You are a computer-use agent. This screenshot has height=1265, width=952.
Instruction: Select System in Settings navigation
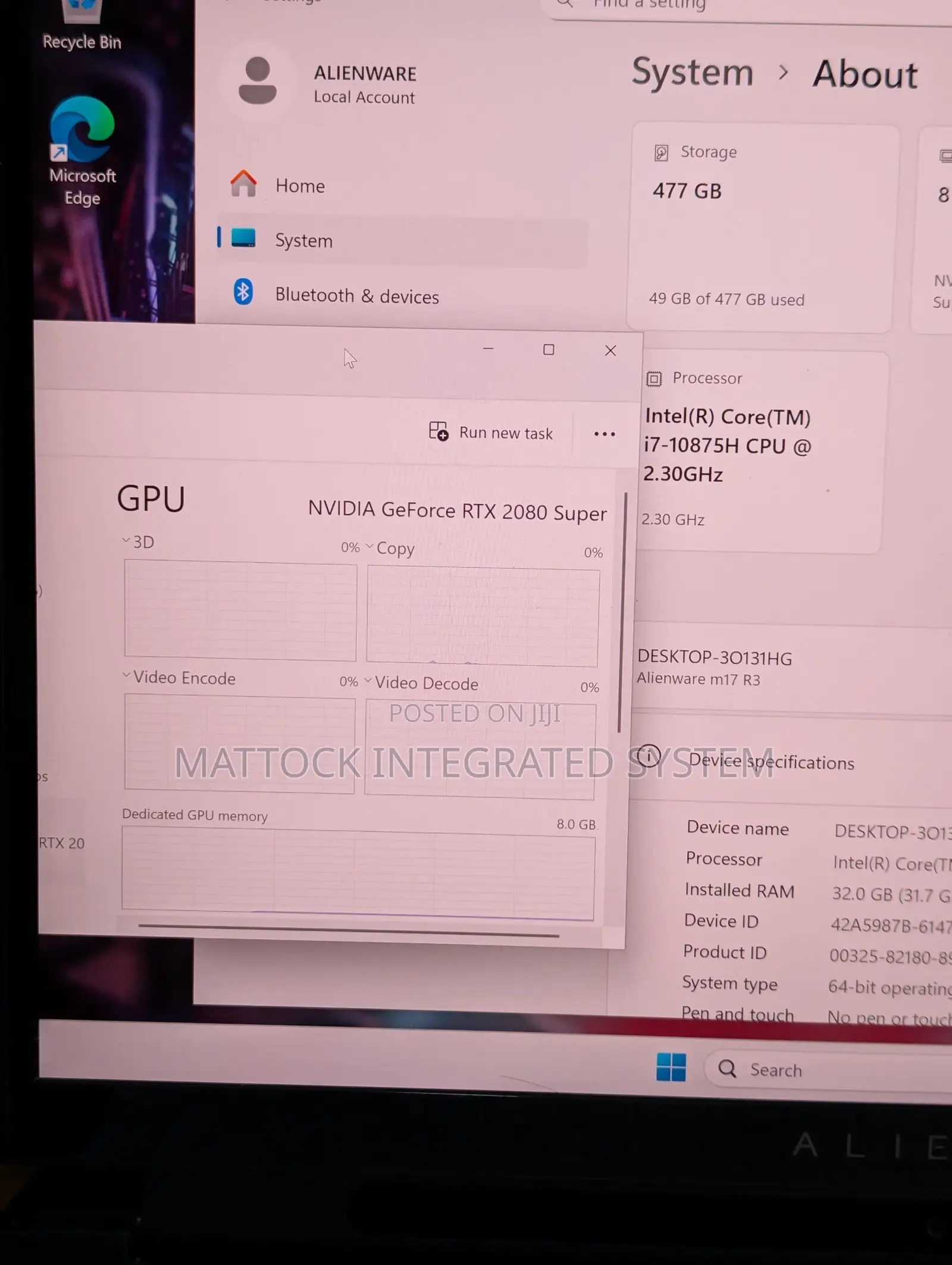point(402,240)
